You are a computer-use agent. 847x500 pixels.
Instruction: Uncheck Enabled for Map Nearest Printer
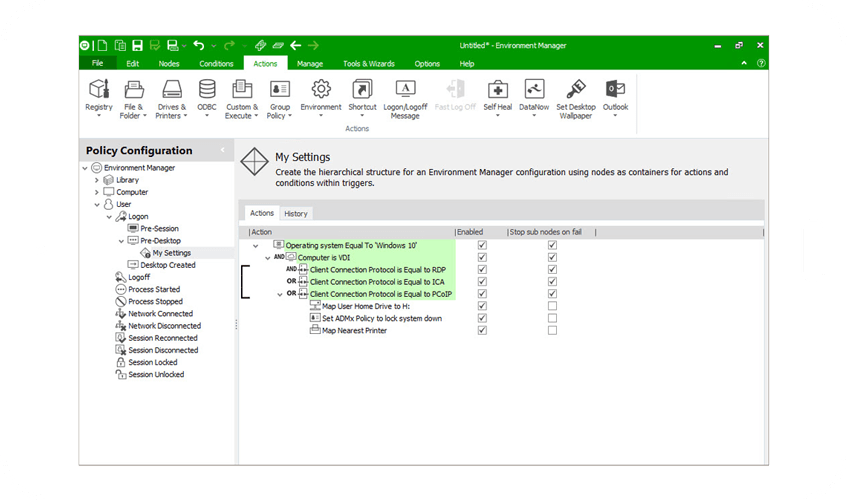(483, 331)
